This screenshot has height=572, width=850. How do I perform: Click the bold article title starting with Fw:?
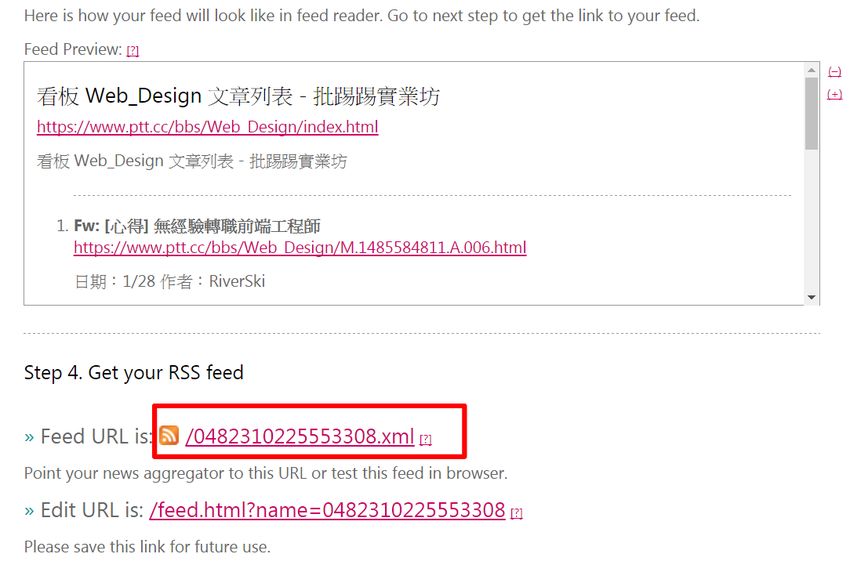pyautogui.click(x=197, y=226)
